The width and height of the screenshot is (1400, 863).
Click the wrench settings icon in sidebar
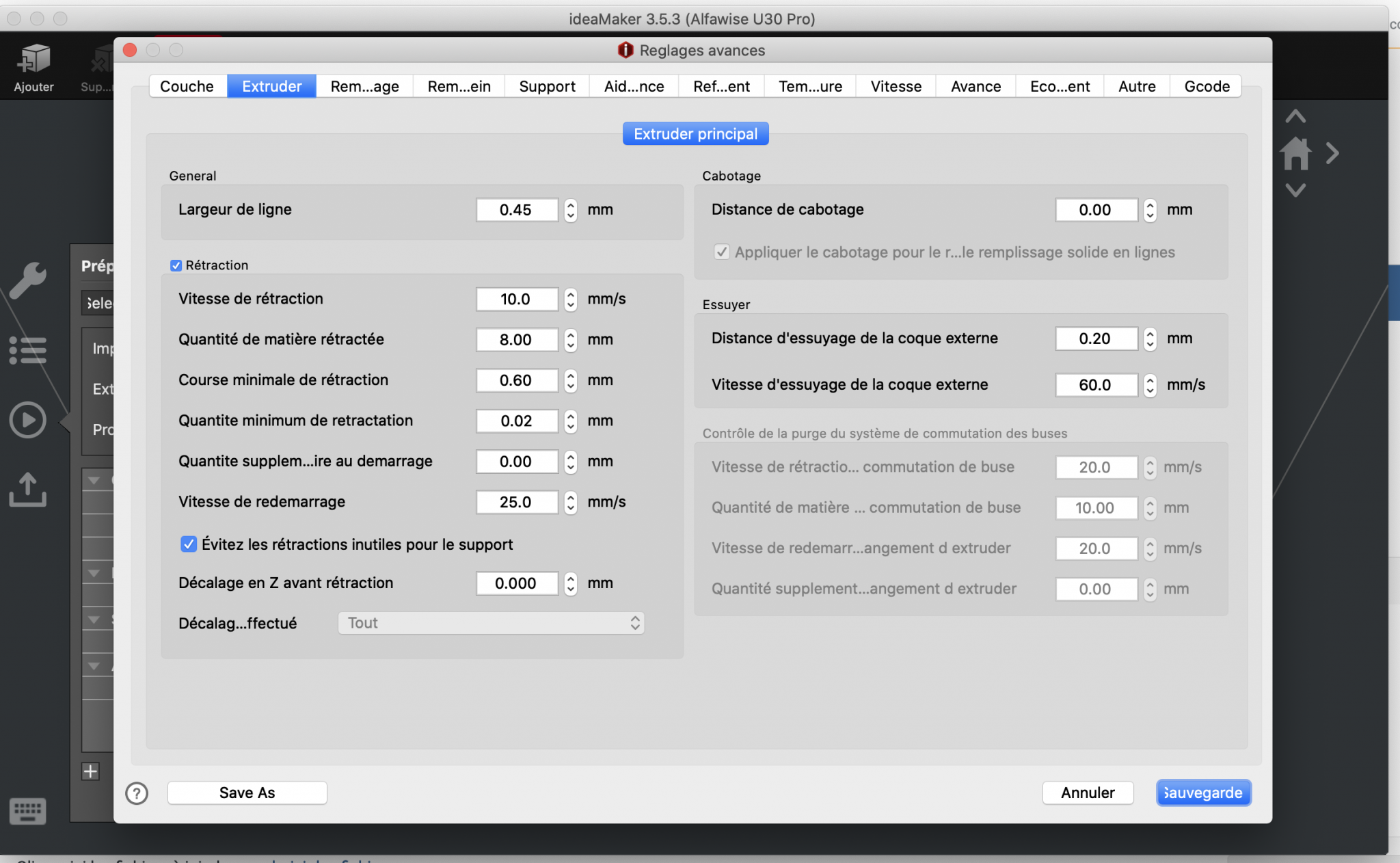click(x=28, y=280)
